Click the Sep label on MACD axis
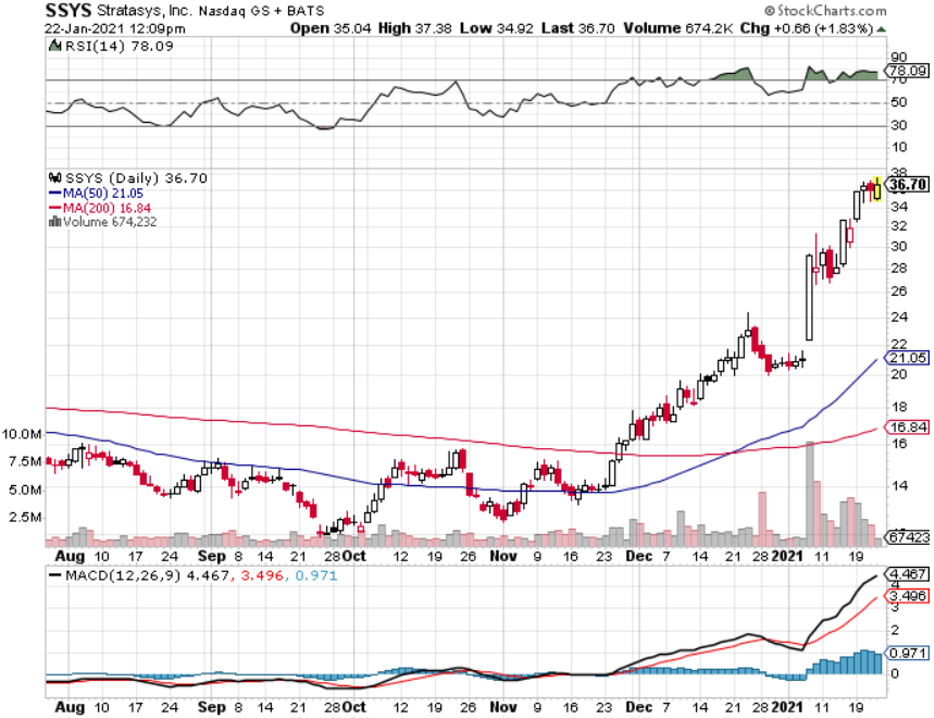The width and height of the screenshot is (934, 718). [x=212, y=707]
